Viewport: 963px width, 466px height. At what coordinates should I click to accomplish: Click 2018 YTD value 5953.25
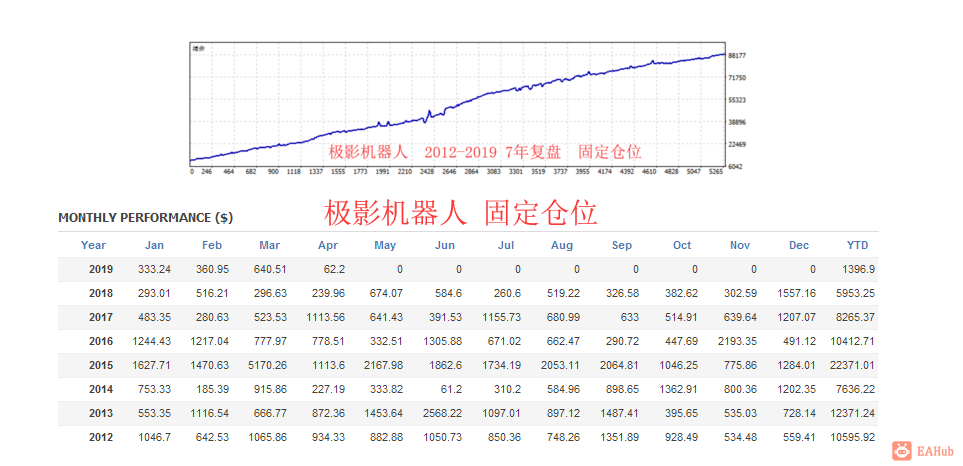click(x=856, y=293)
